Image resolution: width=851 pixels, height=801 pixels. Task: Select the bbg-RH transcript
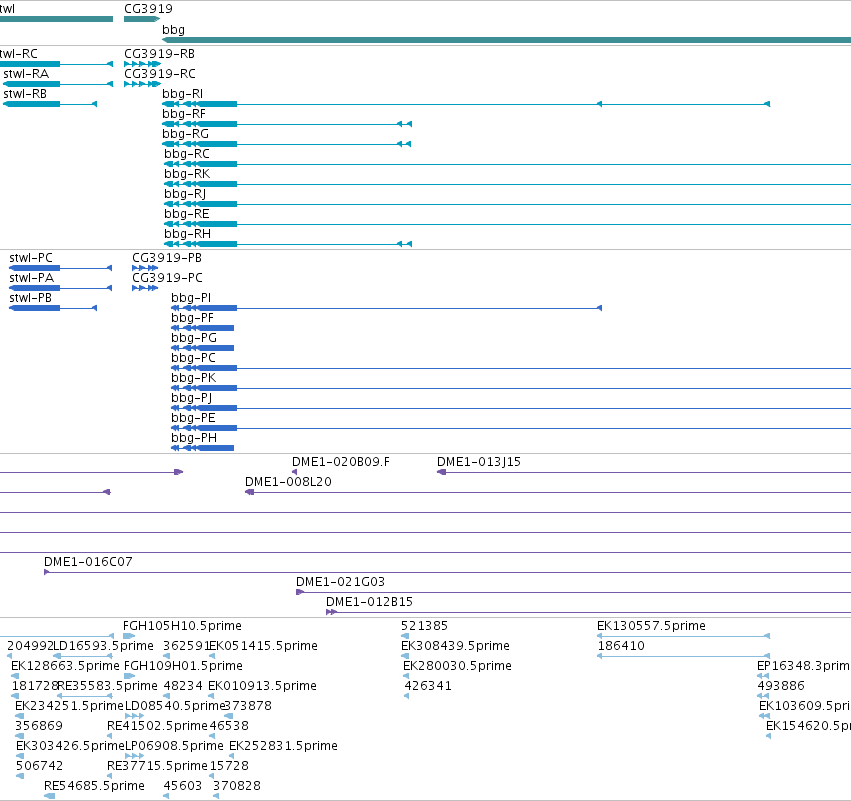point(288,244)
